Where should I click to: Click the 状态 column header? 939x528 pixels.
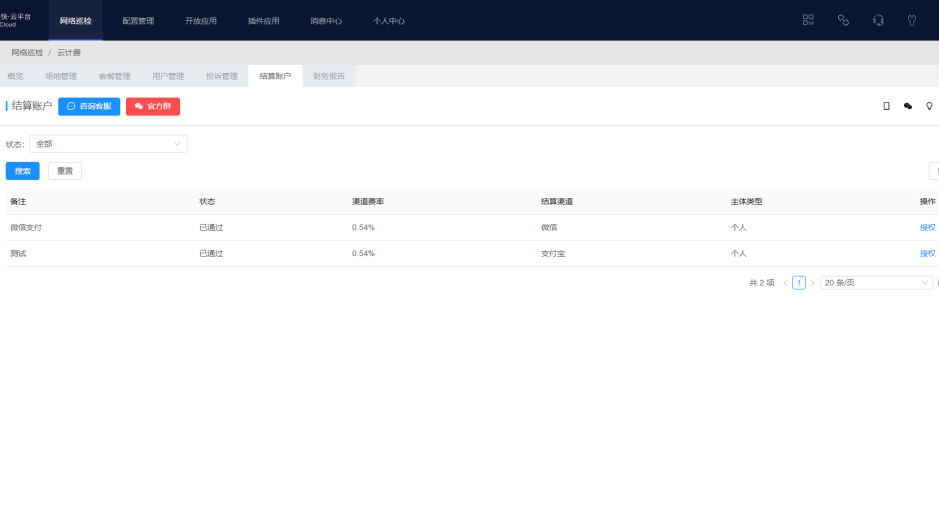(x=207, y=202)
